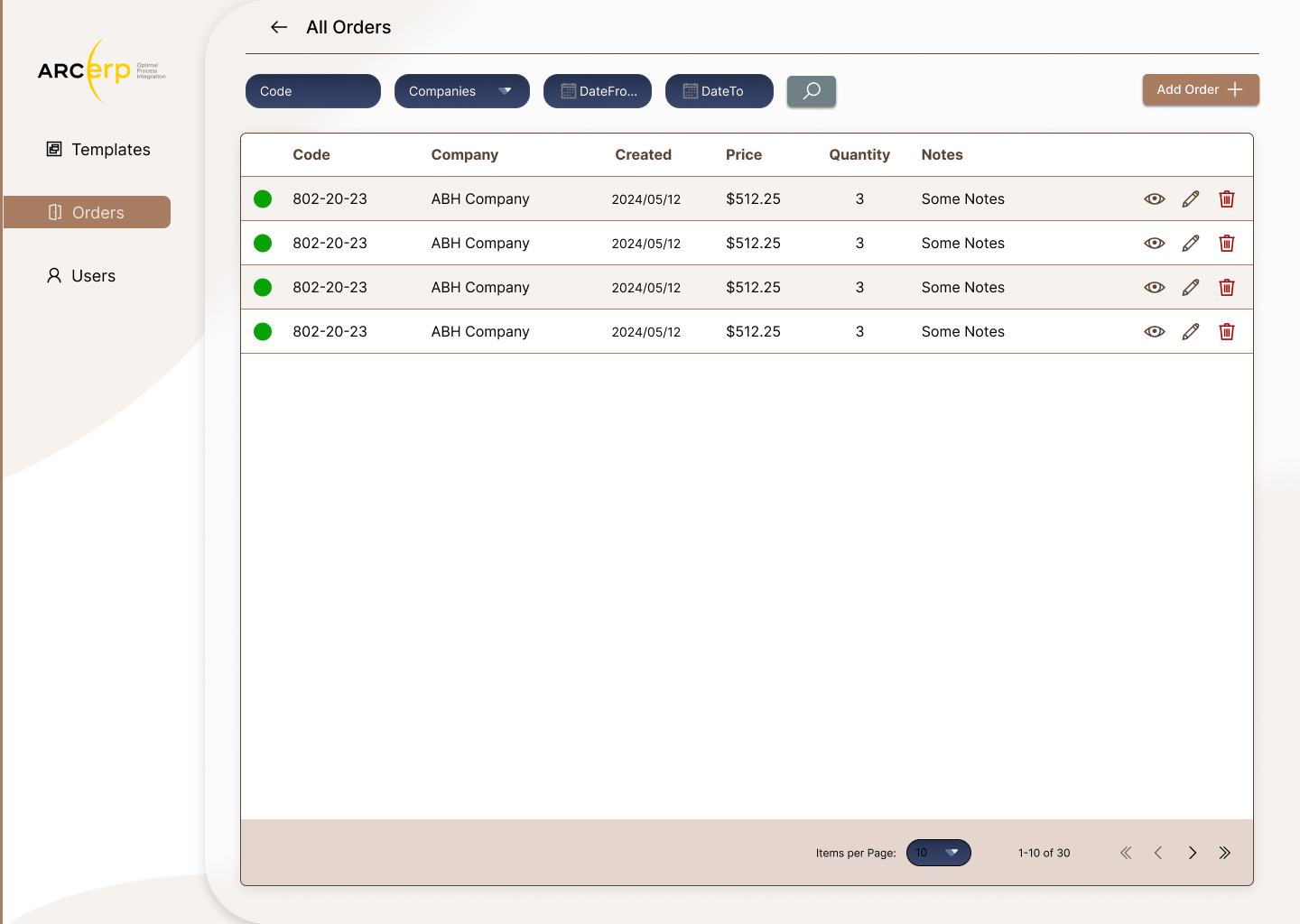Click into the Code filter field
This screenshot has height=924, width=1300.
[313, 91]
